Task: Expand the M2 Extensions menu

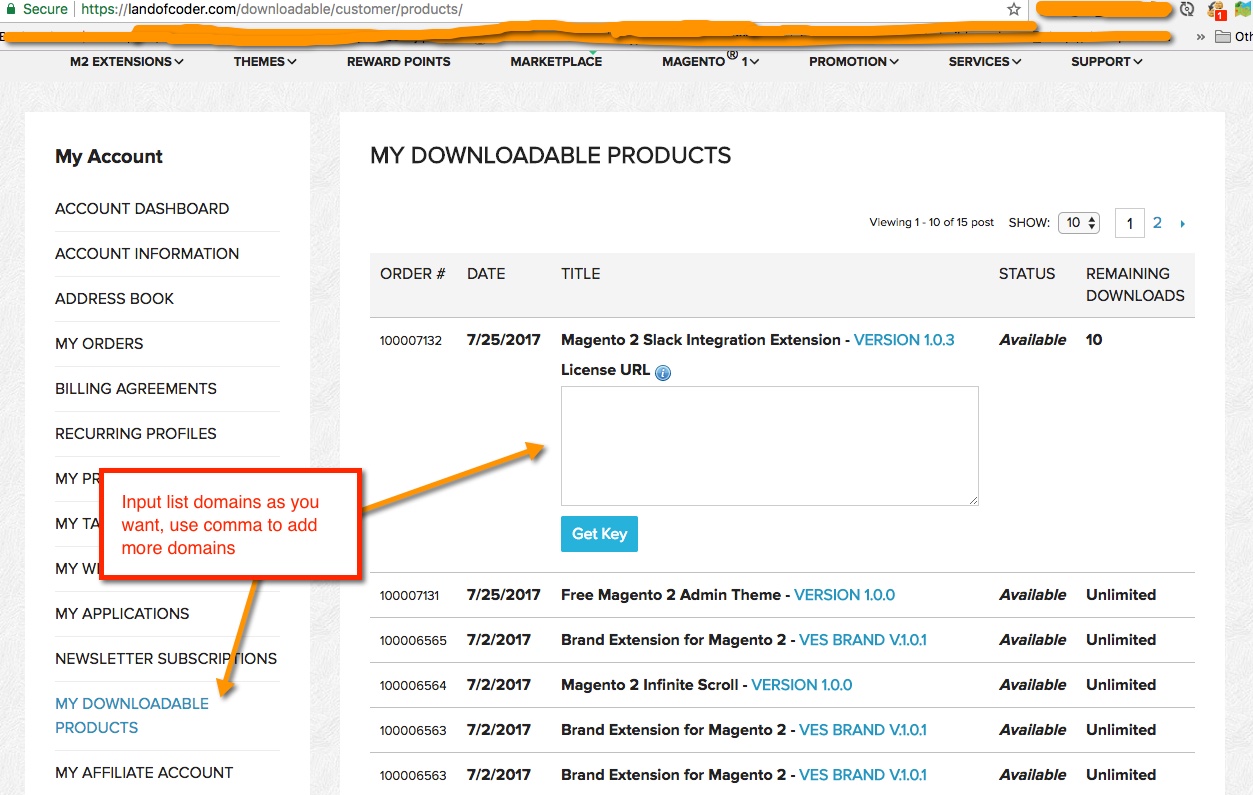Action: click(x=127, y=61)
